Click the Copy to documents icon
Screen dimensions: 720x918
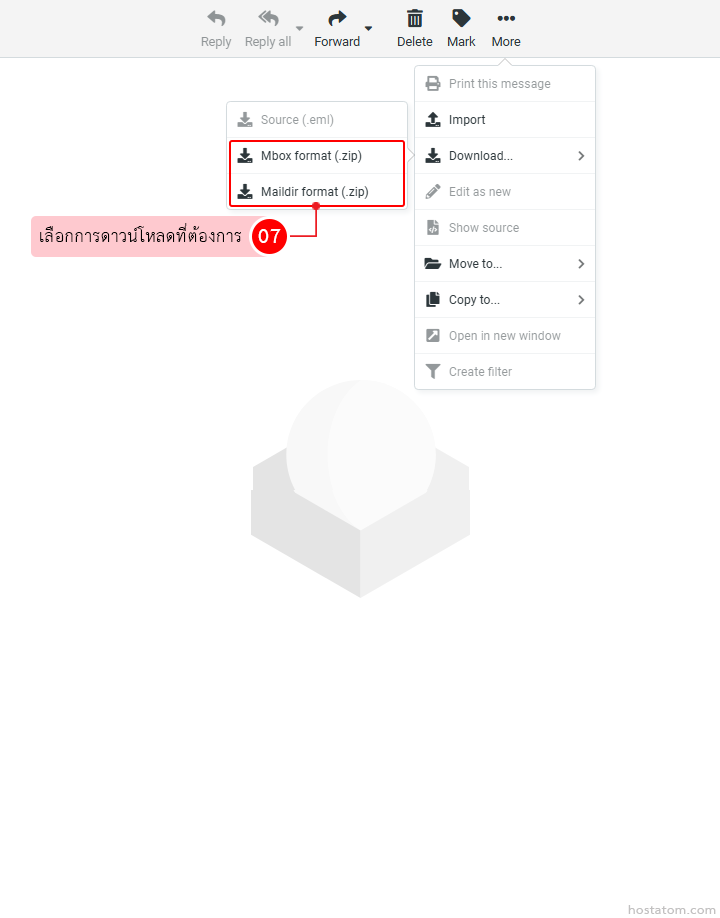[x=433, y=299]
